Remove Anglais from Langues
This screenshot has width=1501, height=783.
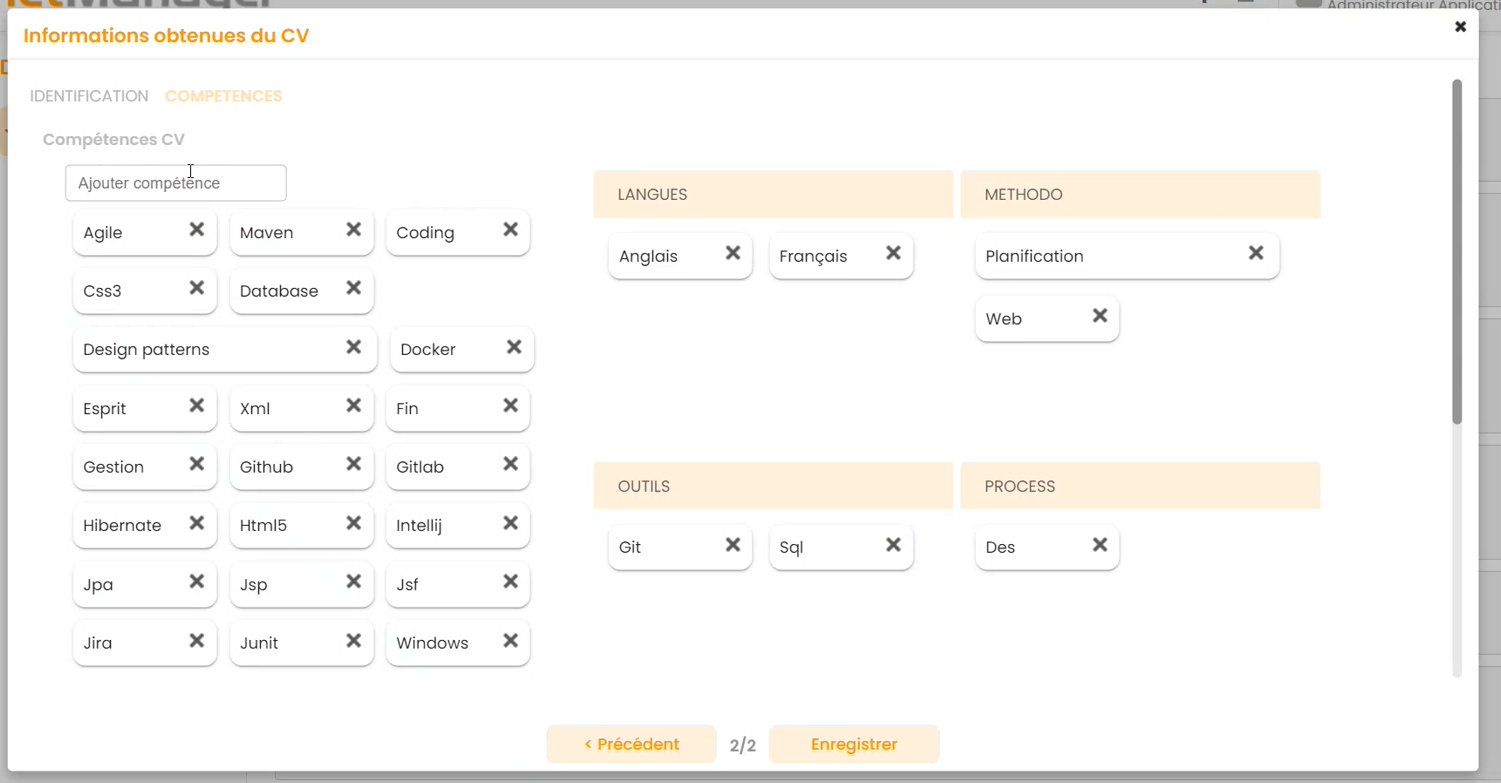click(x=733, y=253)
